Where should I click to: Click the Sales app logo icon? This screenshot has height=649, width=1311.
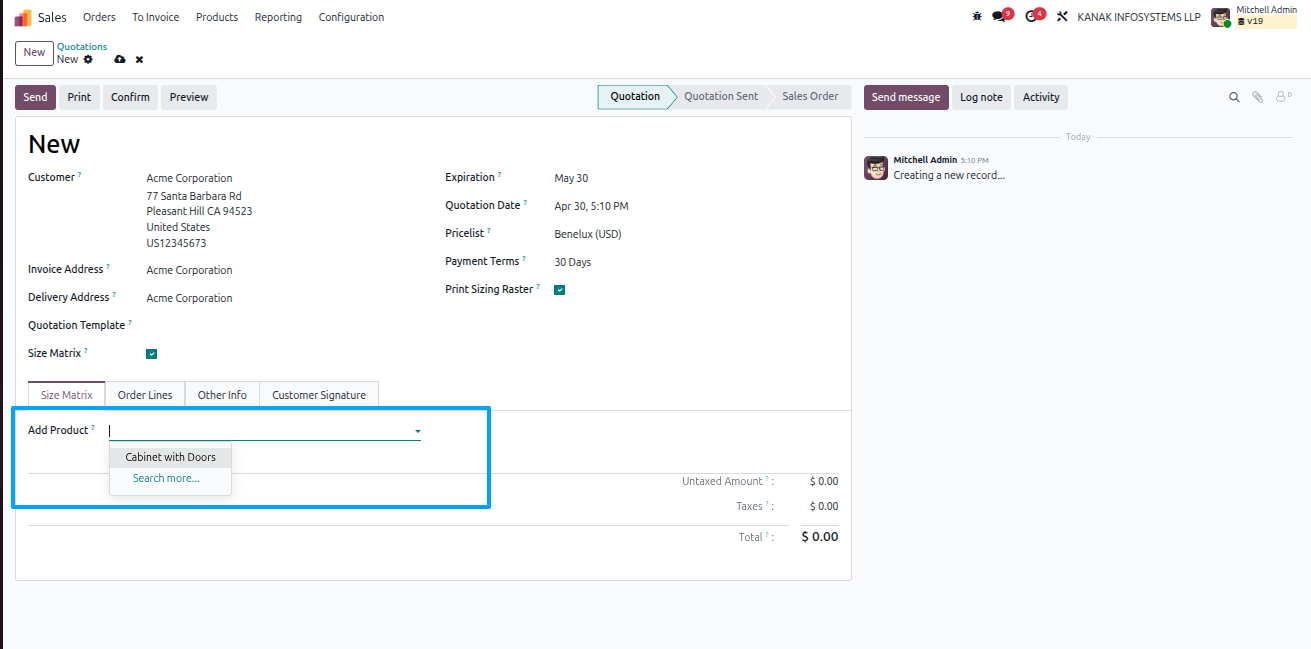point(23,17)
